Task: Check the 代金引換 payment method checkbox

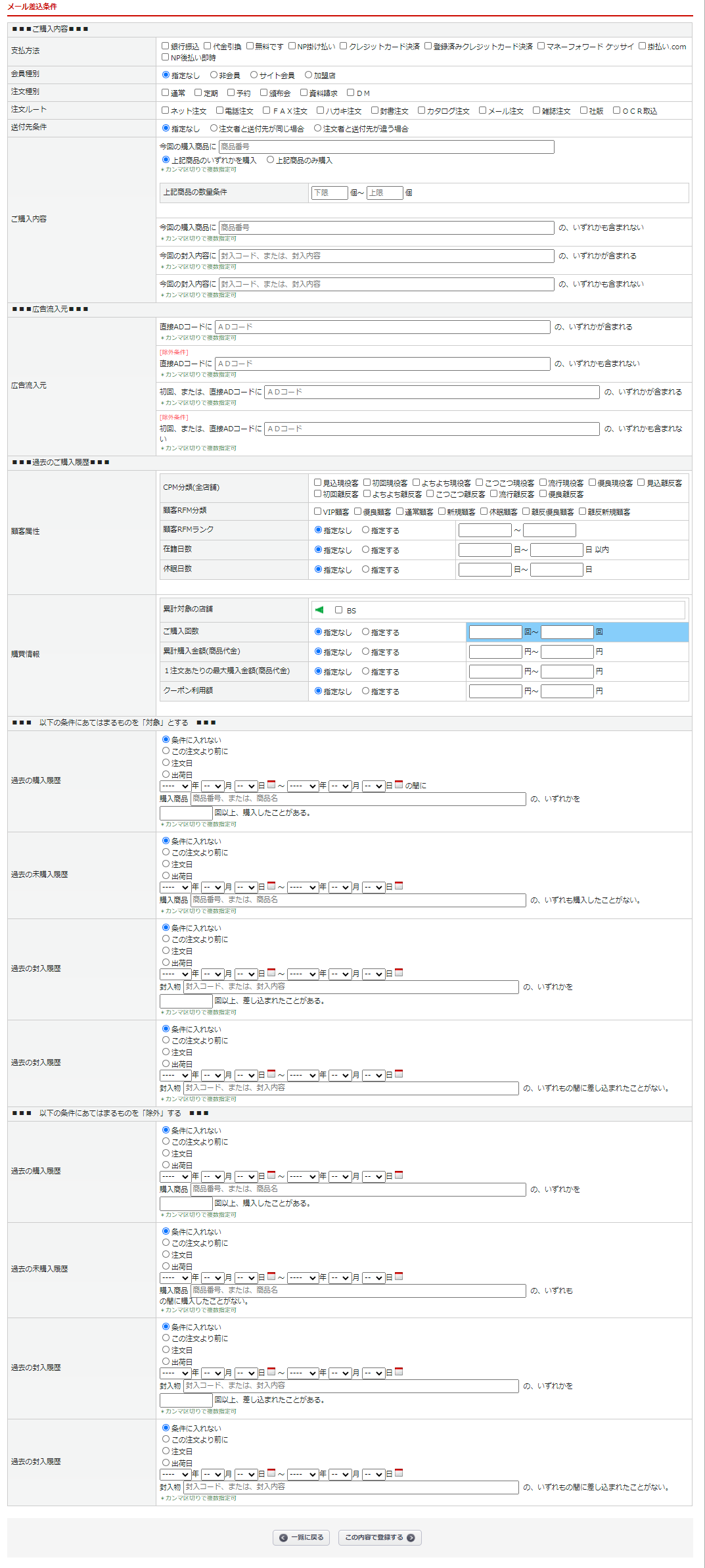Action: pyautogui.click(x=208, y=46)
